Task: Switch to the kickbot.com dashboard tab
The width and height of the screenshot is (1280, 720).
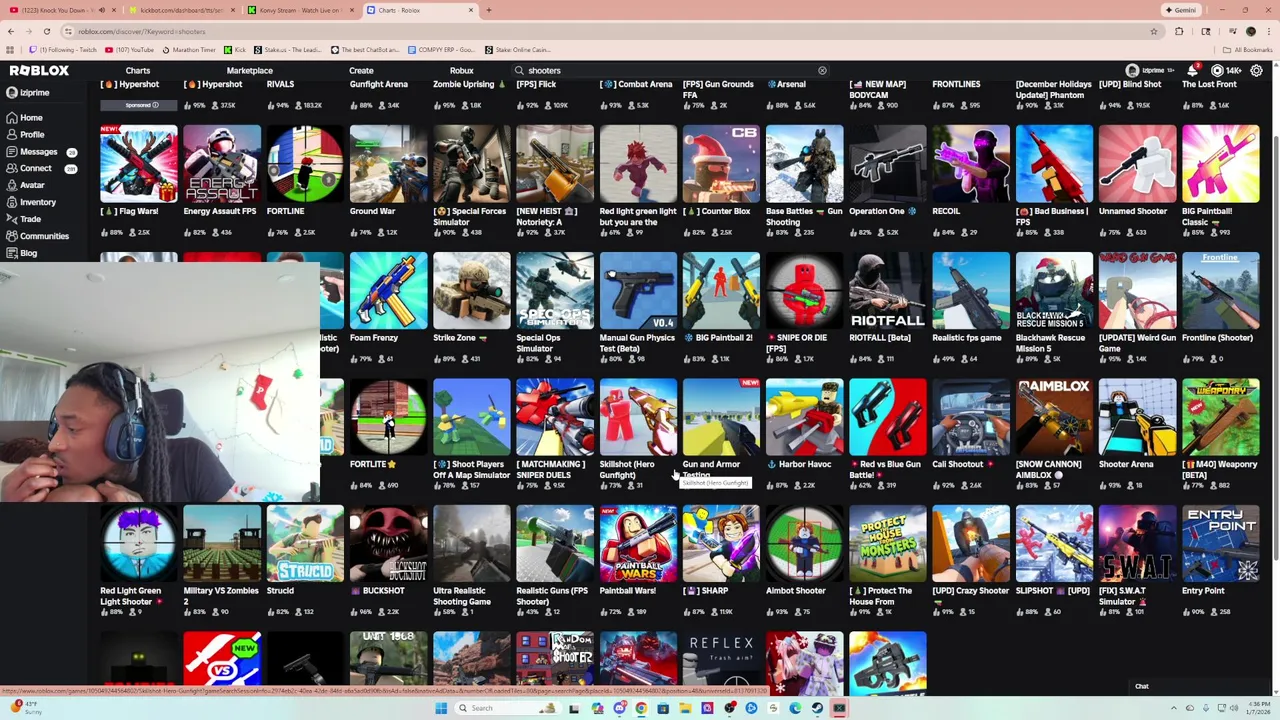Action: click(x=180, y=10)
